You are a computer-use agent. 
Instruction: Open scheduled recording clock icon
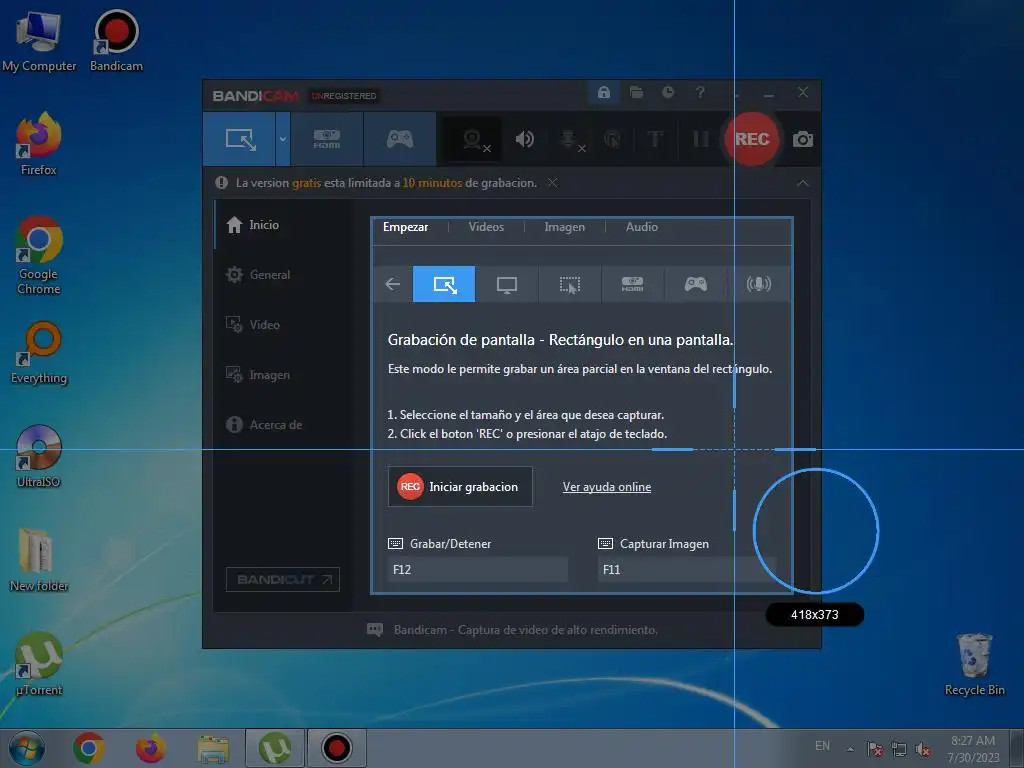(668, 93)
